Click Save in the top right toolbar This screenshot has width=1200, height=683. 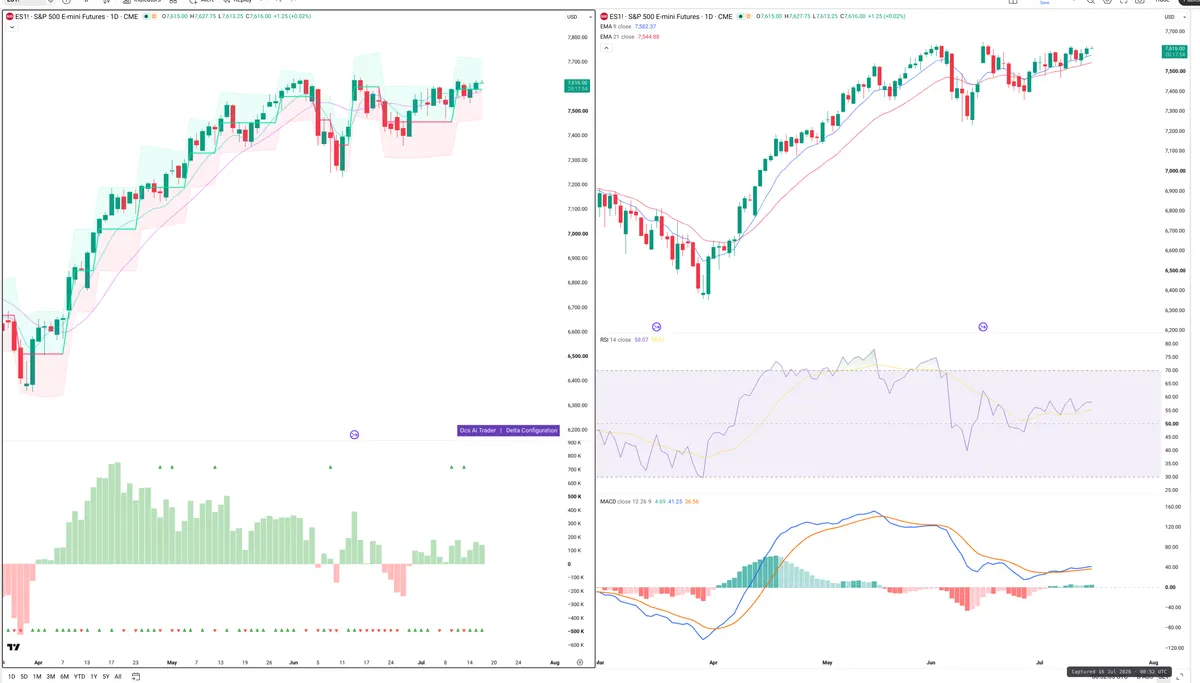tap(1045, 3)
